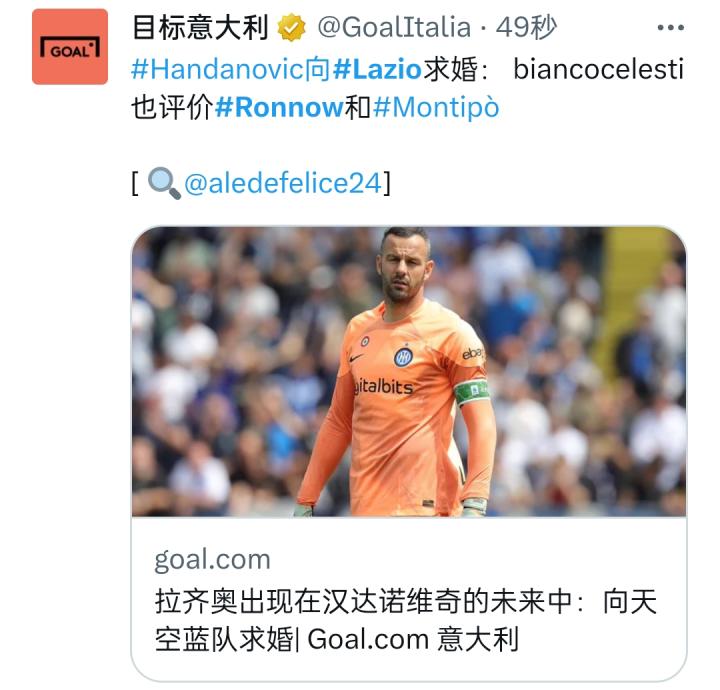Open the #Ronnow hashtag
This screenshot has width=720, height=690.
pyautogui.click(x=279, y=108)
